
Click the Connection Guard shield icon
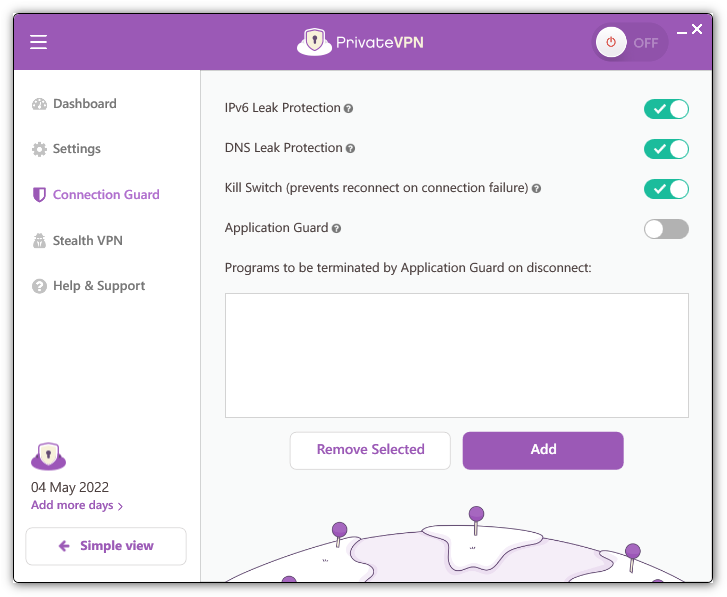pyautogui.click(x=39, y=195)
